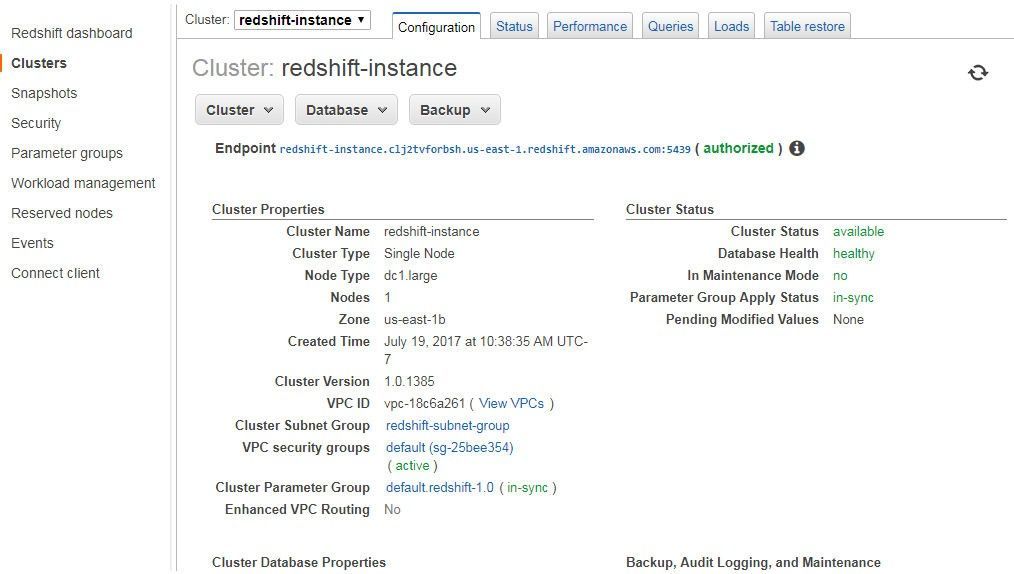The height and width of the screenshot is (574, 1014).
Task: Go to Redshift dashboard in sidebar
Action: point(72,33)
